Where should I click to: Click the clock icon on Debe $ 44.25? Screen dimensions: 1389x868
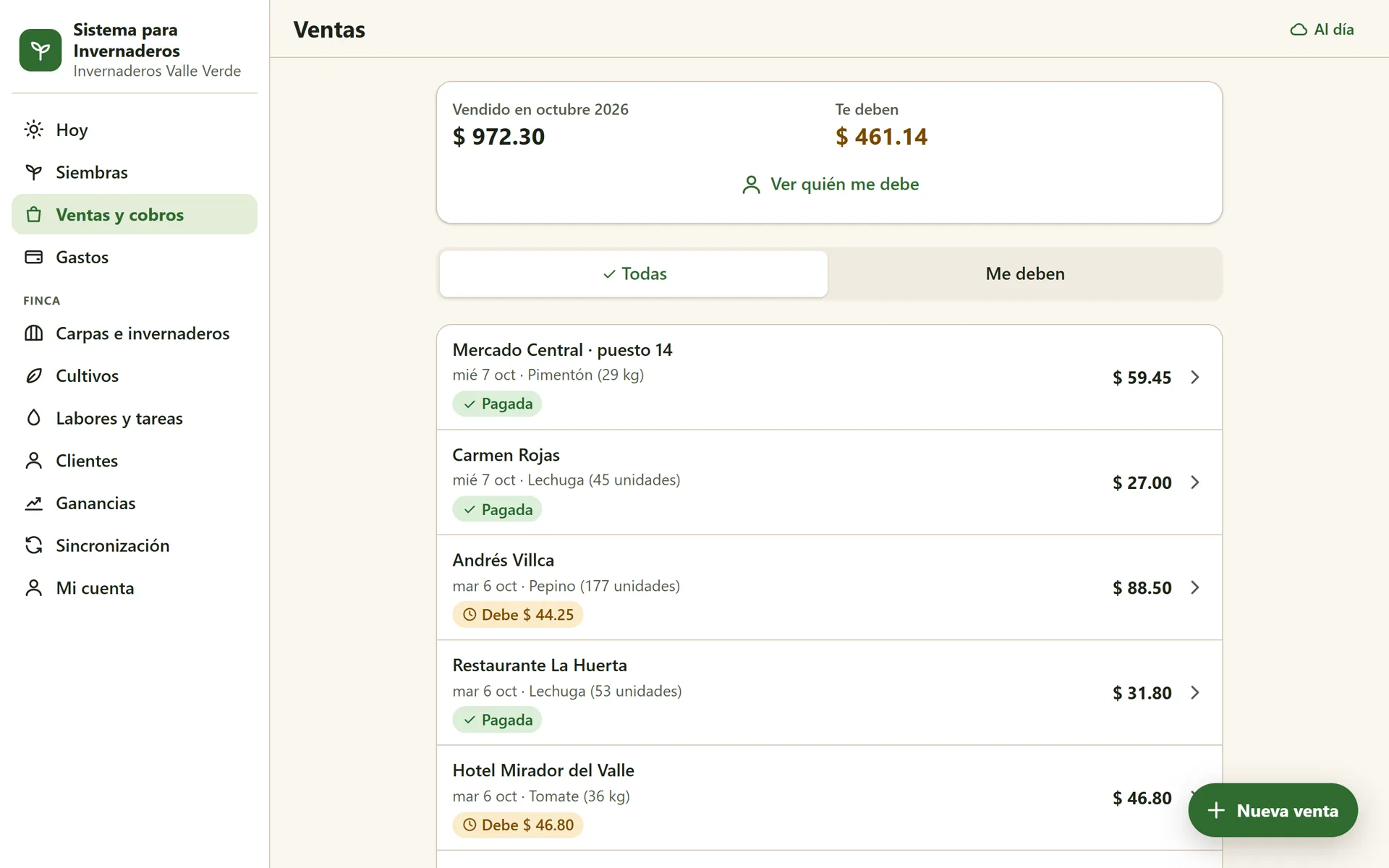tap(470, 615)
